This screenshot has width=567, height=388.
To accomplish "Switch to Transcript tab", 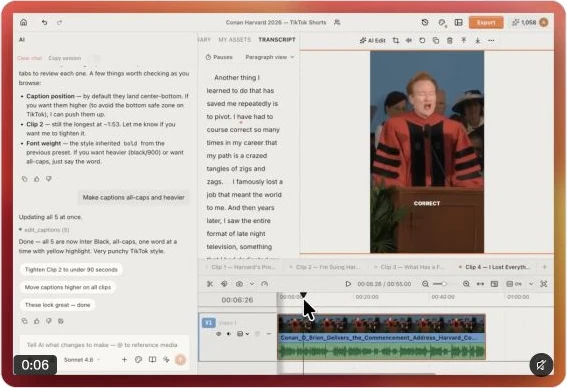I will coord(277,40).
